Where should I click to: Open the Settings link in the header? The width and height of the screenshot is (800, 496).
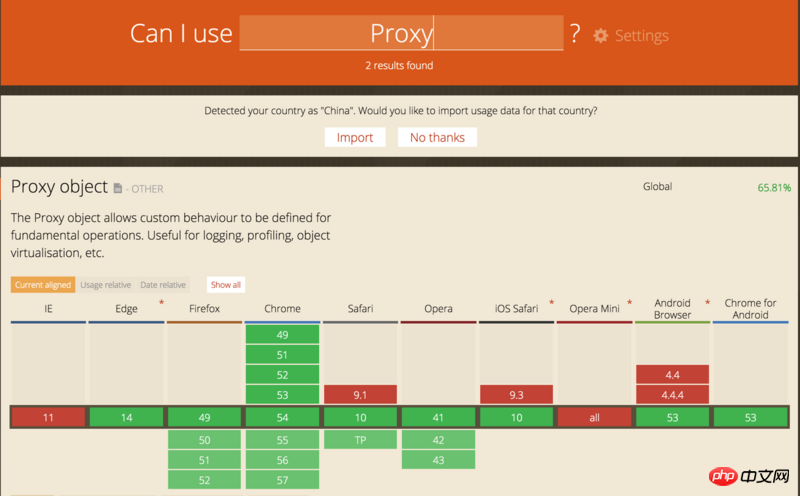pyautogui.click(x=641, y=35)
